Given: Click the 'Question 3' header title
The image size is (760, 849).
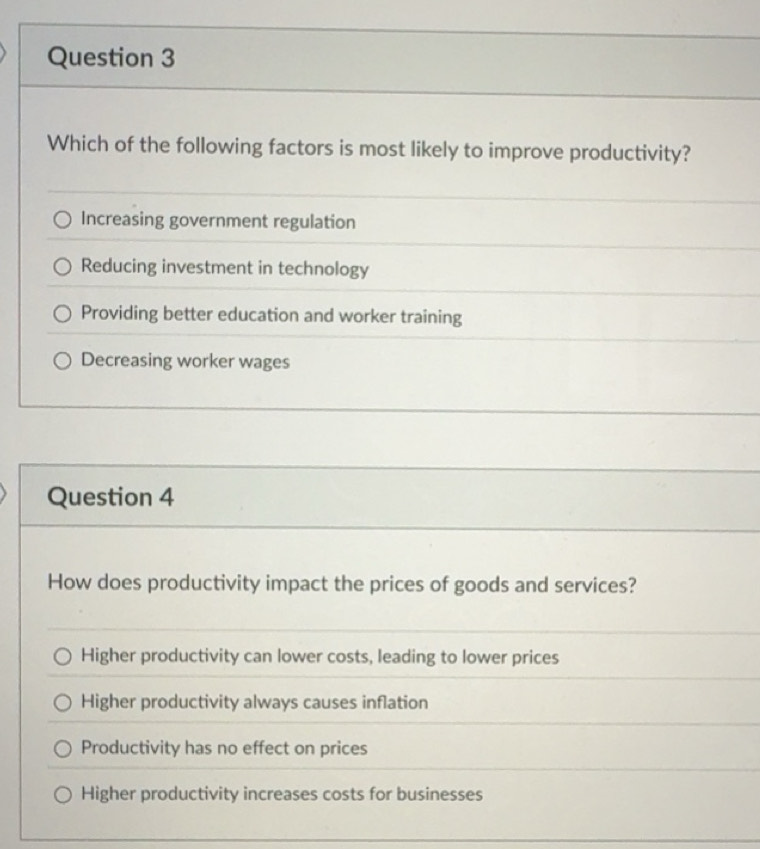Looking at the screenshot, I should point(111,58).
